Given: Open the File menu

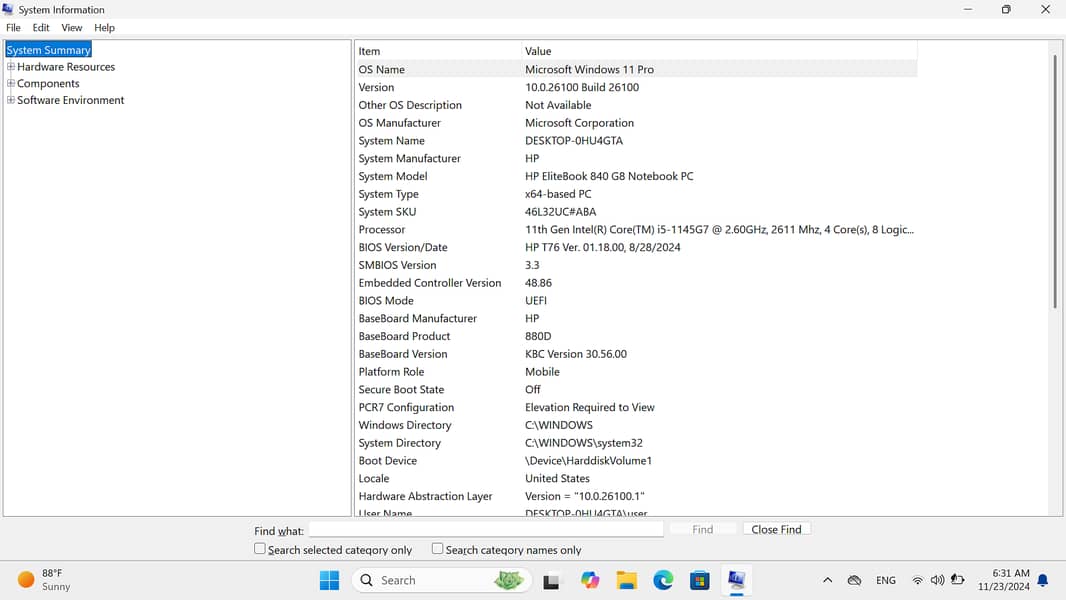Looking at the screenshot, I should pyautogui.click(x=13, y=28).
